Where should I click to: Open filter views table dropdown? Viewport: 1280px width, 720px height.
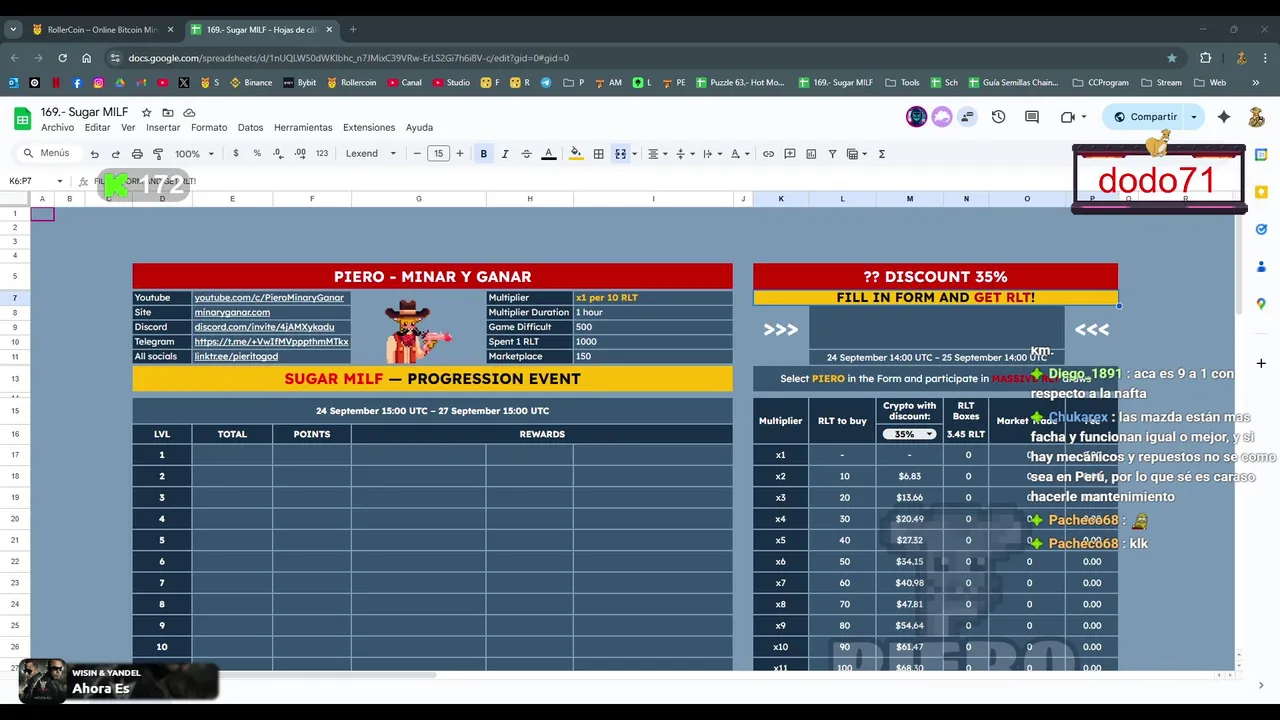pyautogui.click(x=856, y=154)
